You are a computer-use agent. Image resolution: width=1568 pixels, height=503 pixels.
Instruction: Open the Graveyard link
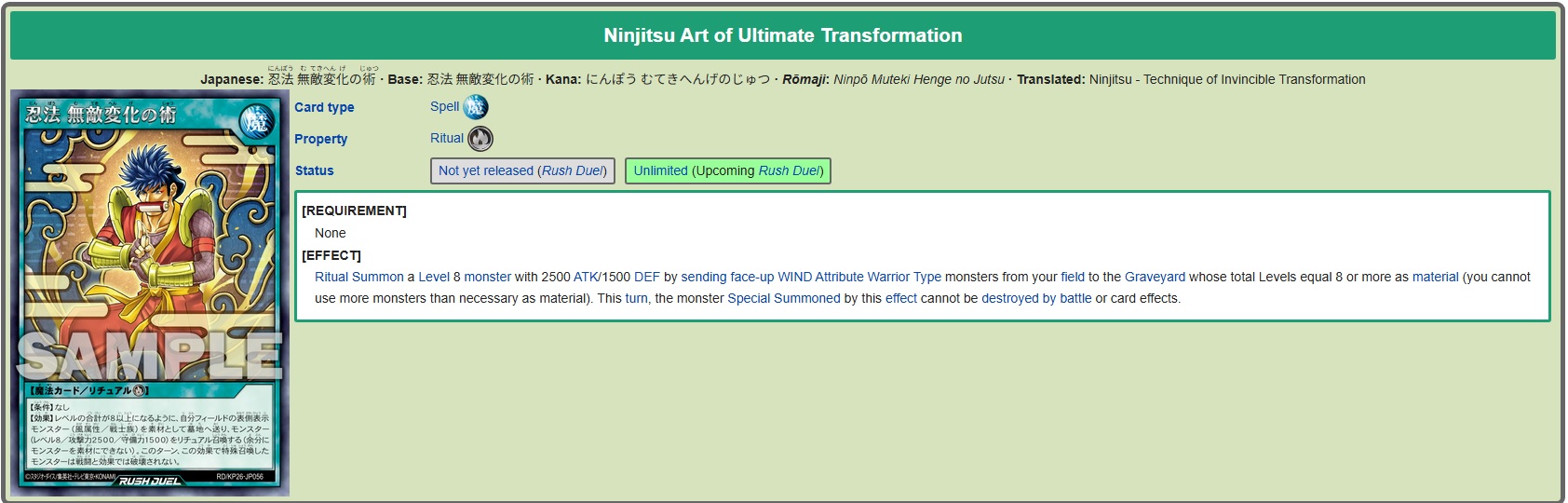[x=1155, y=277]
